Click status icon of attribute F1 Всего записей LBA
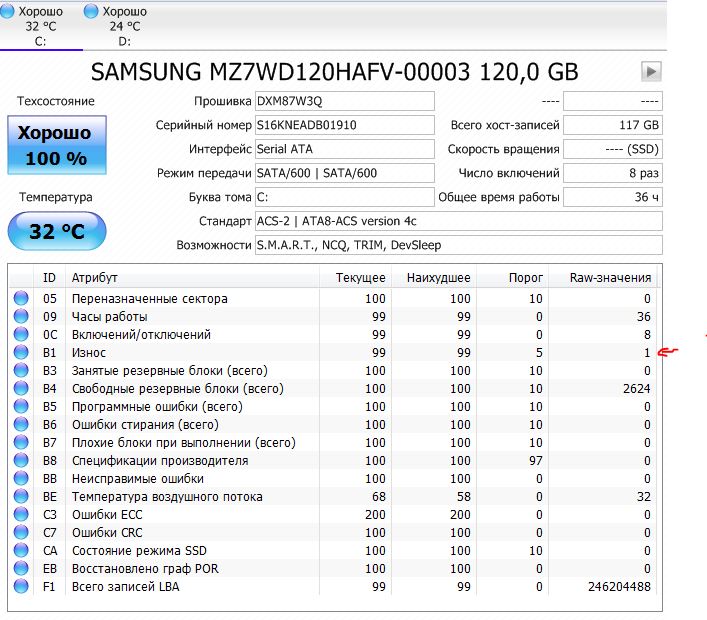This screenshot has height=620, width=707. (x=21, y=587)
